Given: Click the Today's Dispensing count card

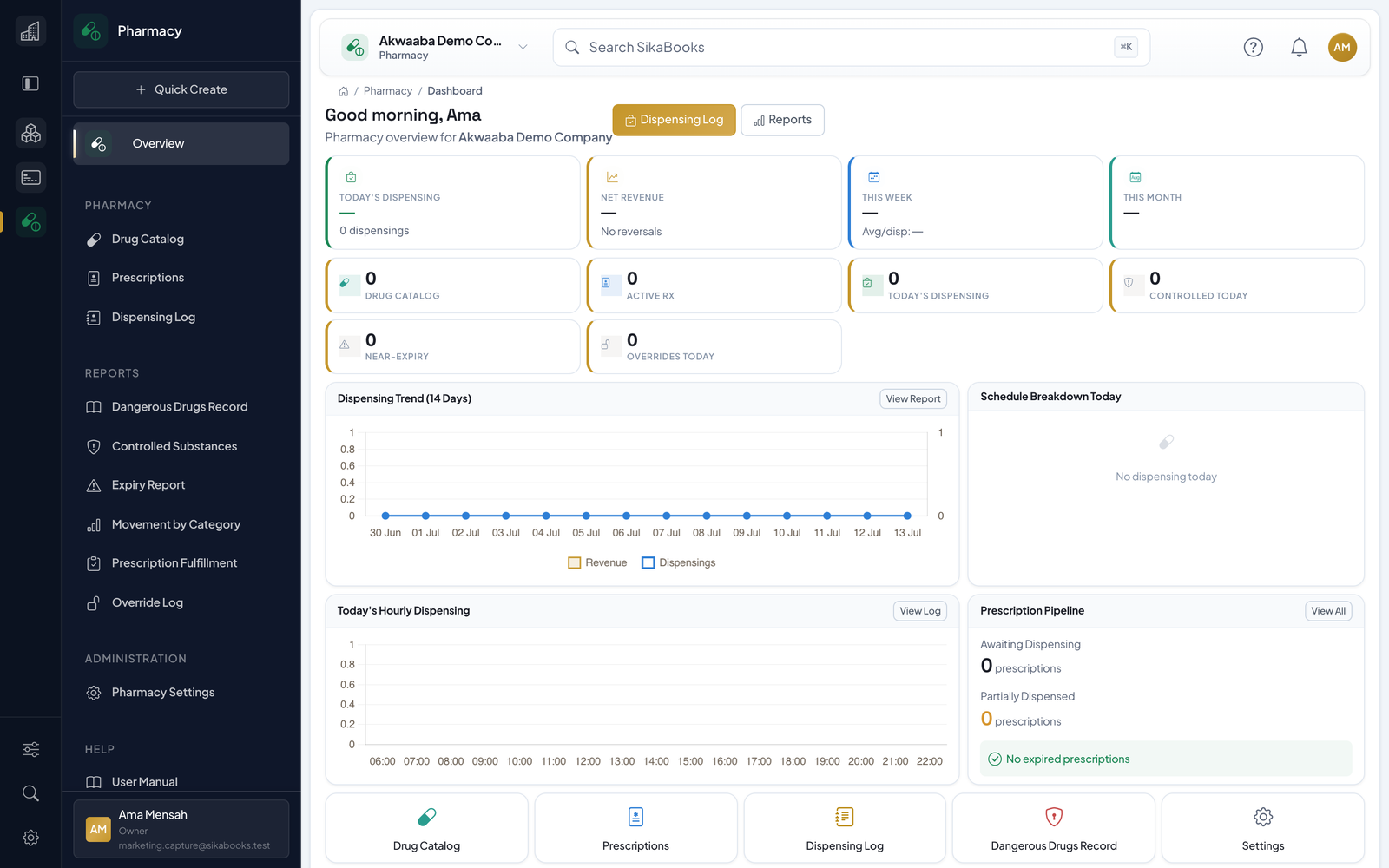Looking at the screenshot, I should [x=975, y=286].
